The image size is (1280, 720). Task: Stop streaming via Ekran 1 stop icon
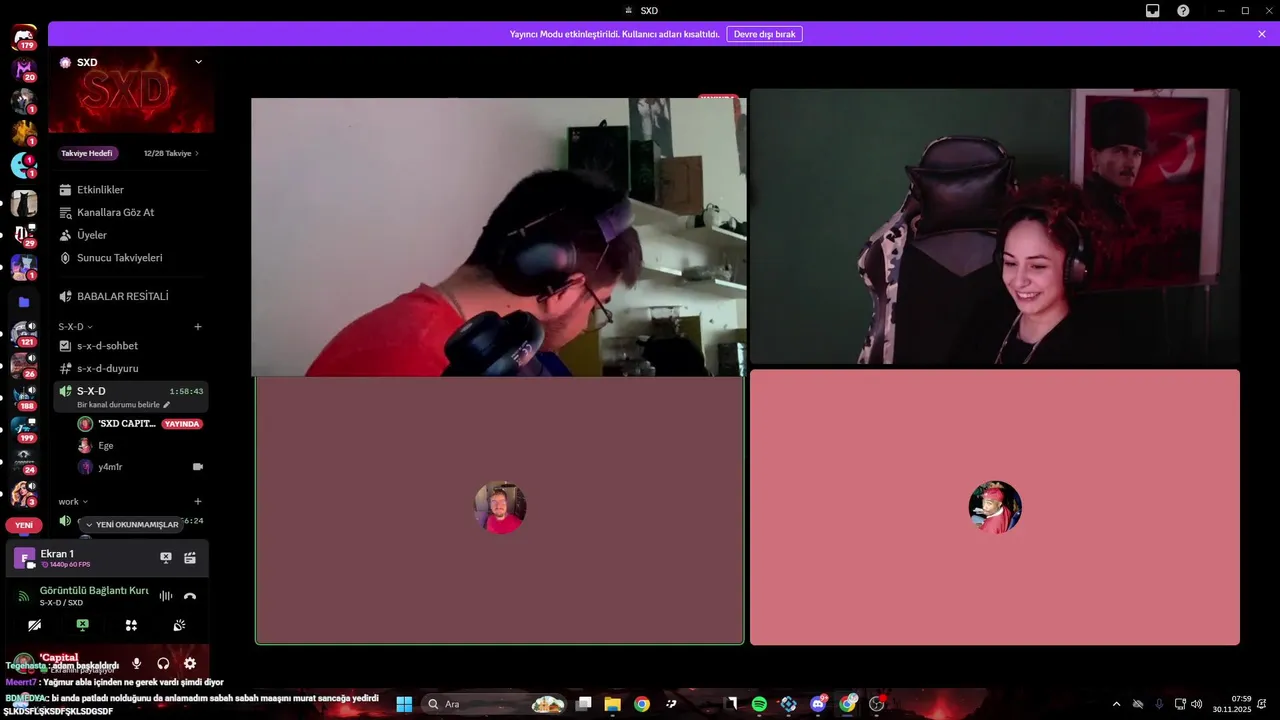166,558
